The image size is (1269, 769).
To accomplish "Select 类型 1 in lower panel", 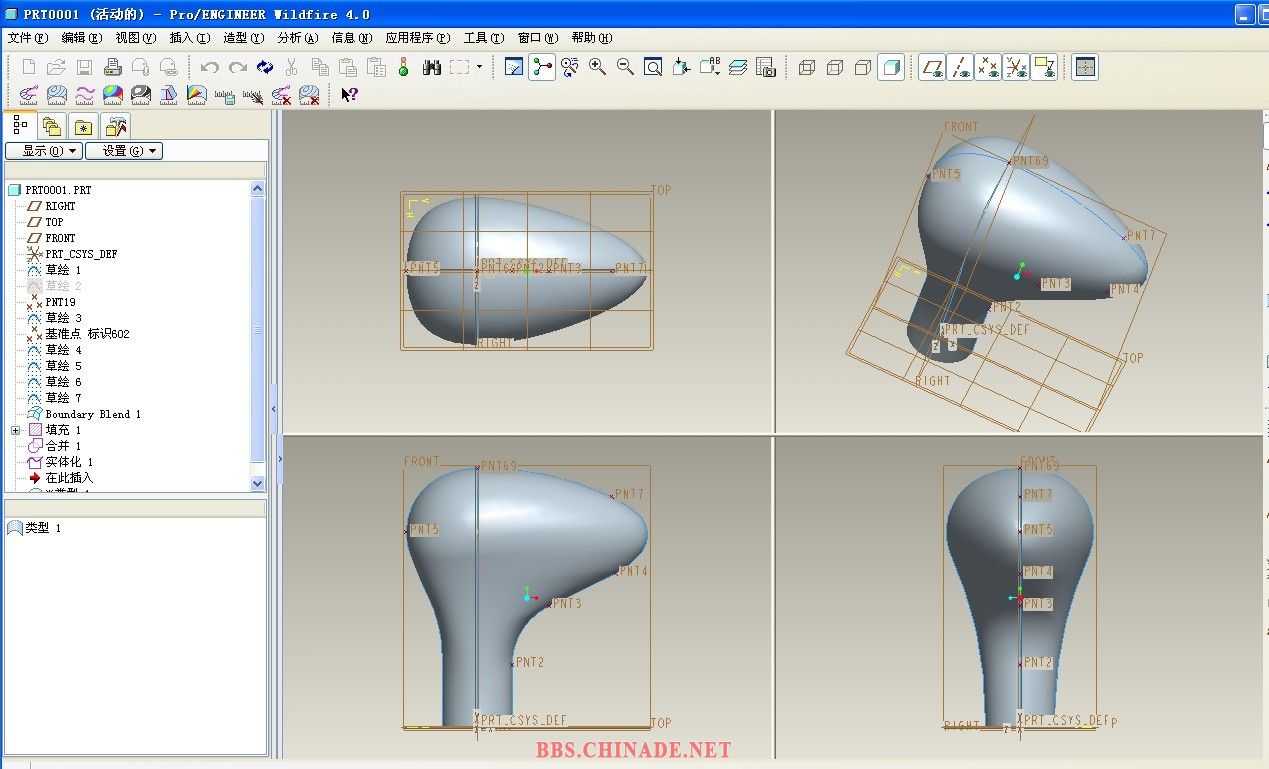I will 43,528.
